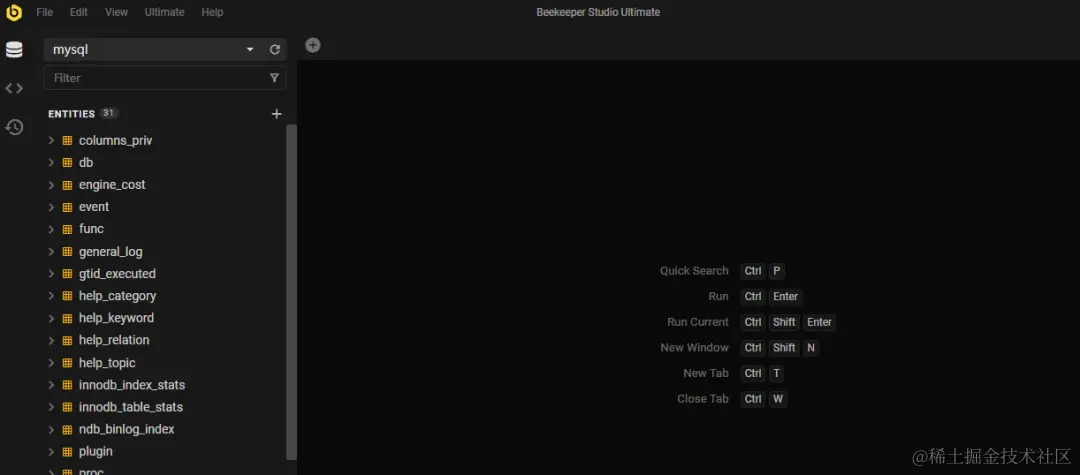
Task: Click the entities count badge 31
Action: click(109, 113)
